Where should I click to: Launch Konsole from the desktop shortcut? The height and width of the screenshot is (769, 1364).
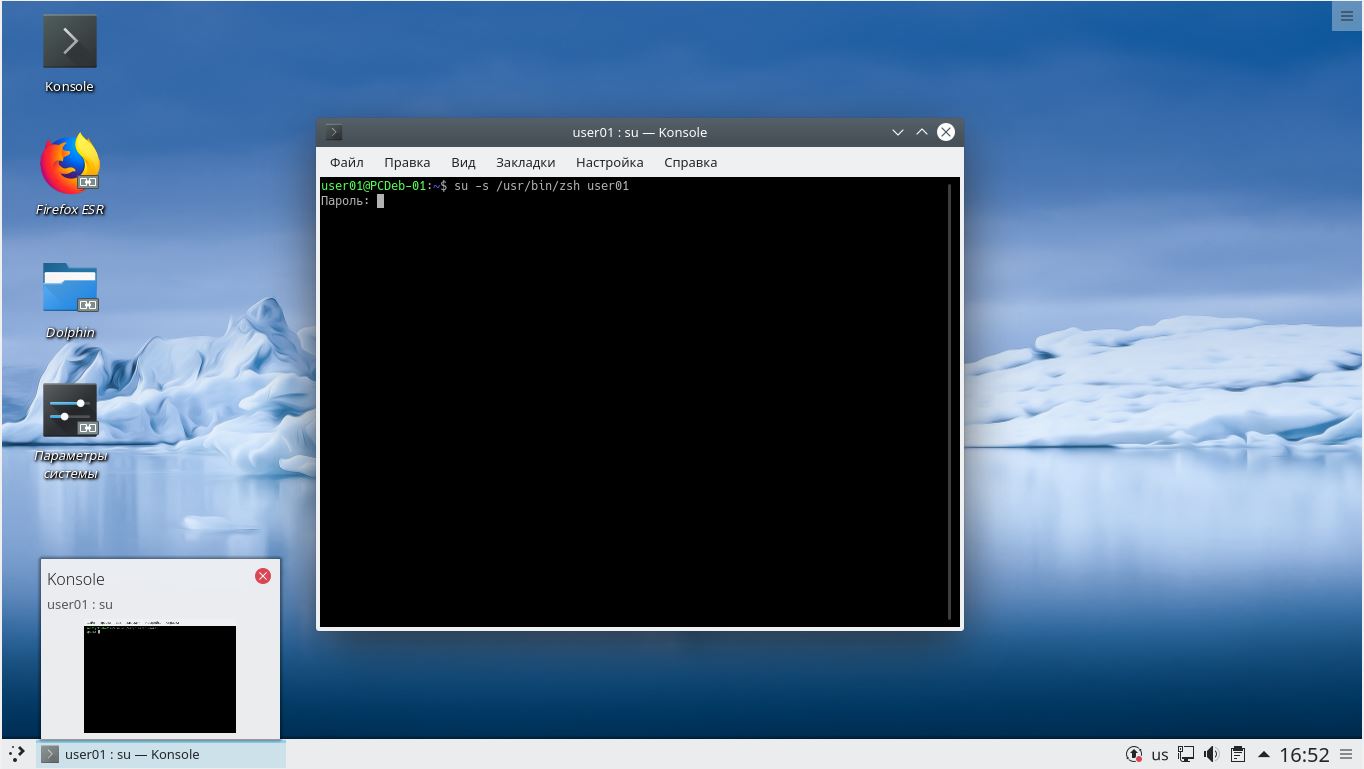pyautogui.click(x=69, y=42)
